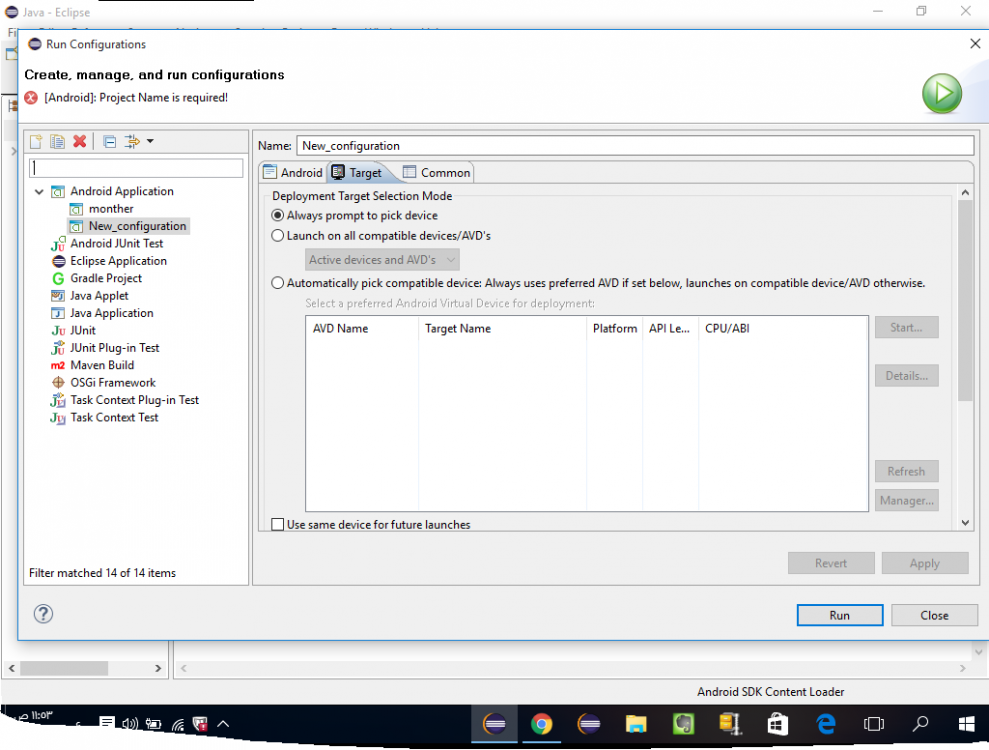Open Active devices and AVD's dropdown

pyautogui.click(x=382, y=259)
